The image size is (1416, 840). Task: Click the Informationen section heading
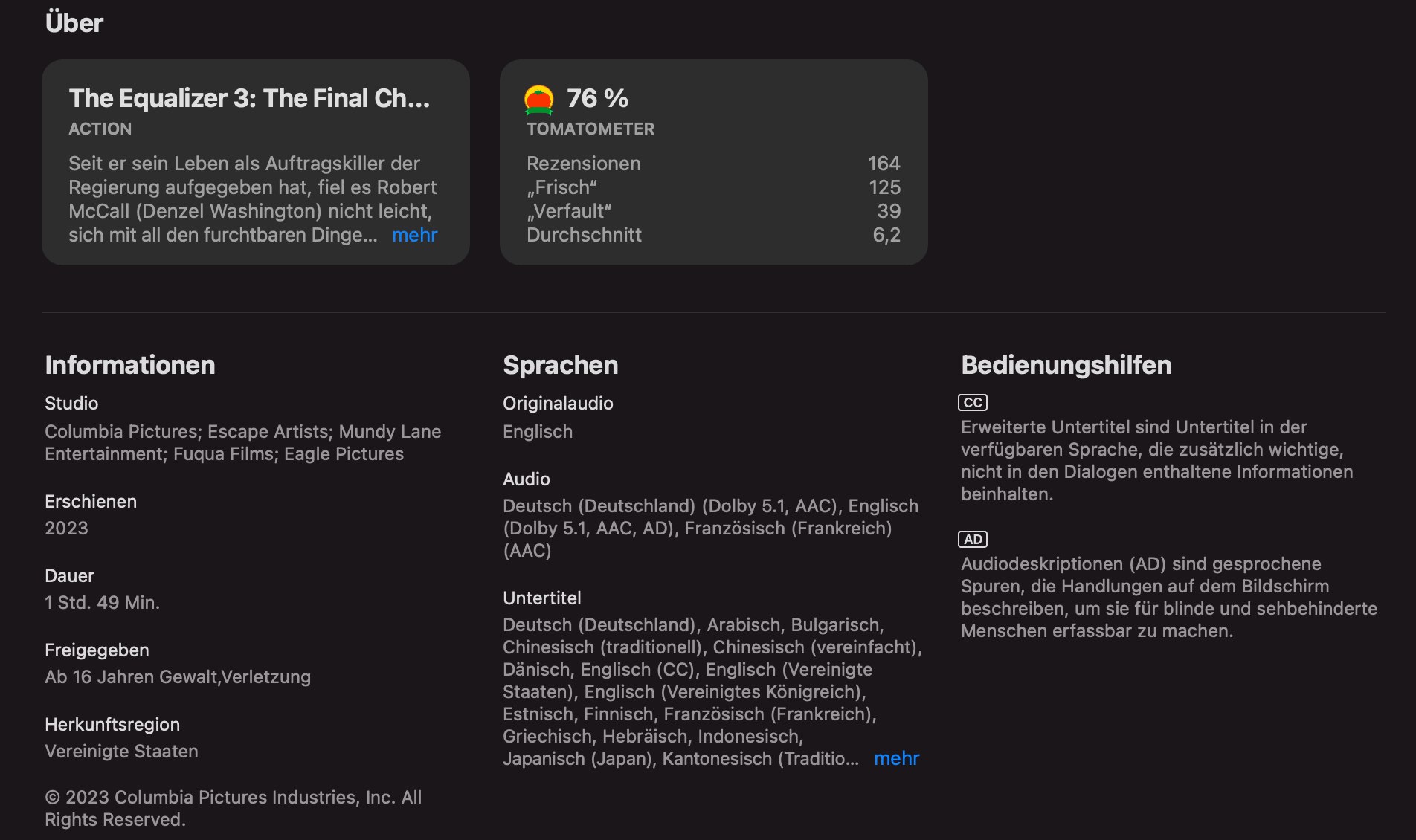(130, 365)
